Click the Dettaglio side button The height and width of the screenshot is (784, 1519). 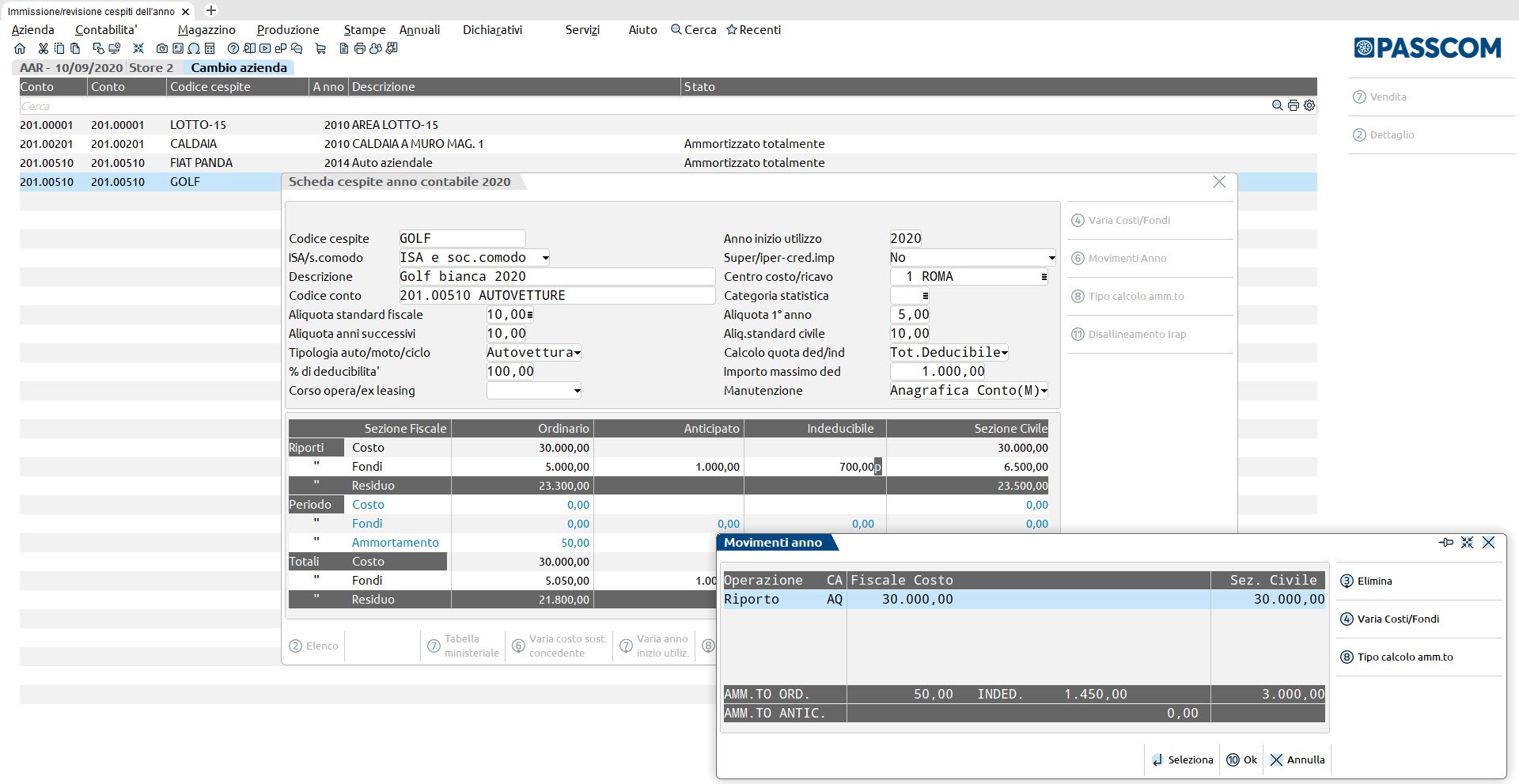point(1384,134)
